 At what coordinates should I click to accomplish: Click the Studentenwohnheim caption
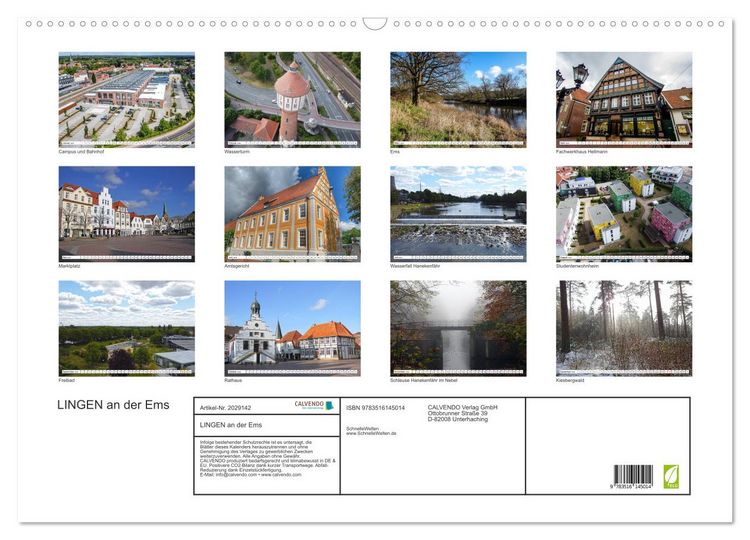(x=577, y=266)
